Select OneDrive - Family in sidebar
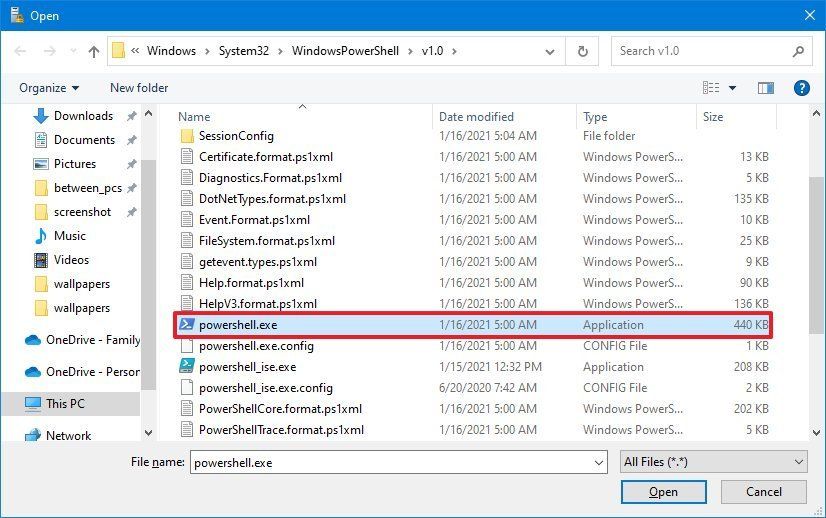The image size is (826, 518). (93, 340)
